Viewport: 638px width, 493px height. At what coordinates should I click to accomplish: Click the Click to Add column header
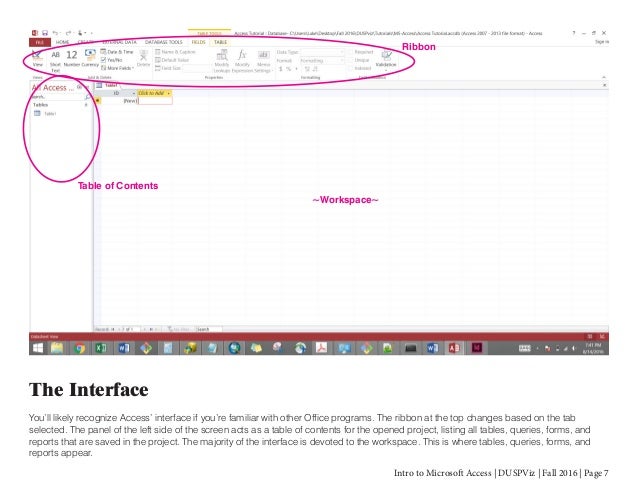[154, 93]
